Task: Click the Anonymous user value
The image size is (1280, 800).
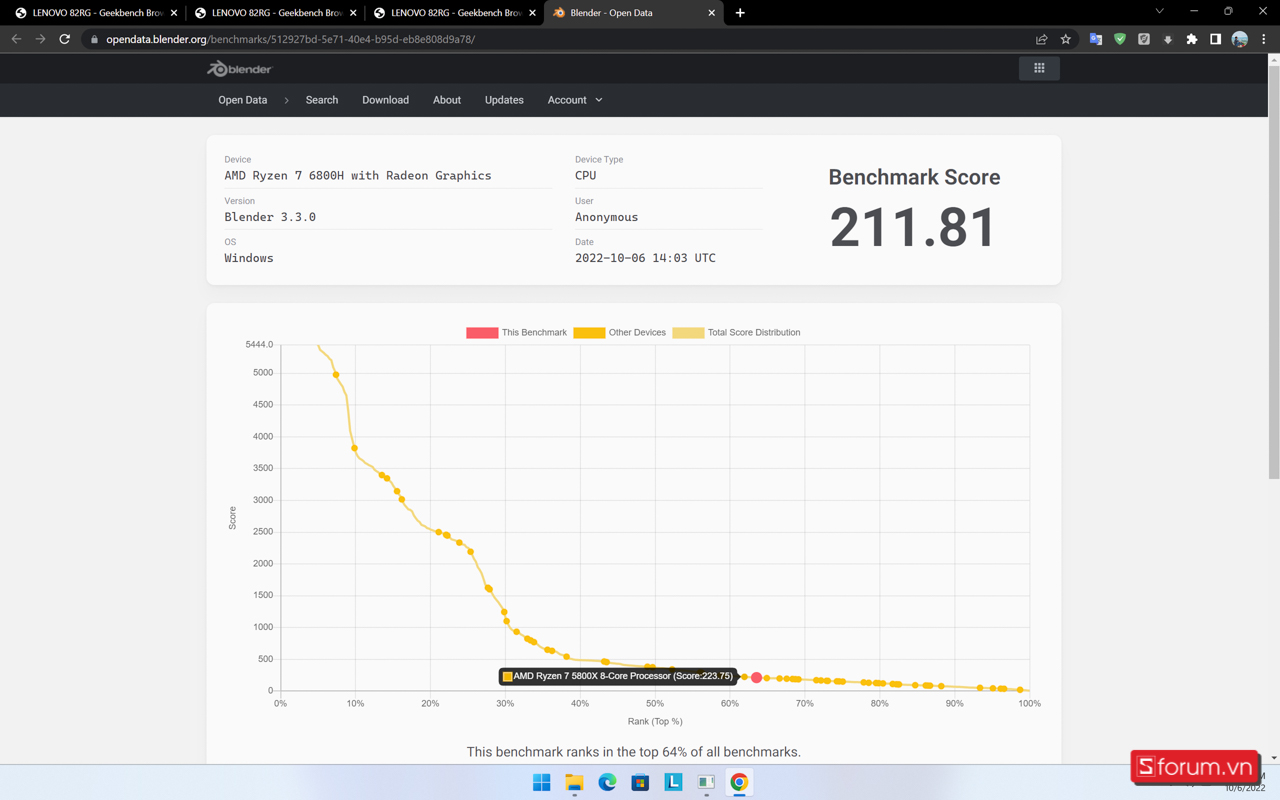Action: tap(606, 217)
